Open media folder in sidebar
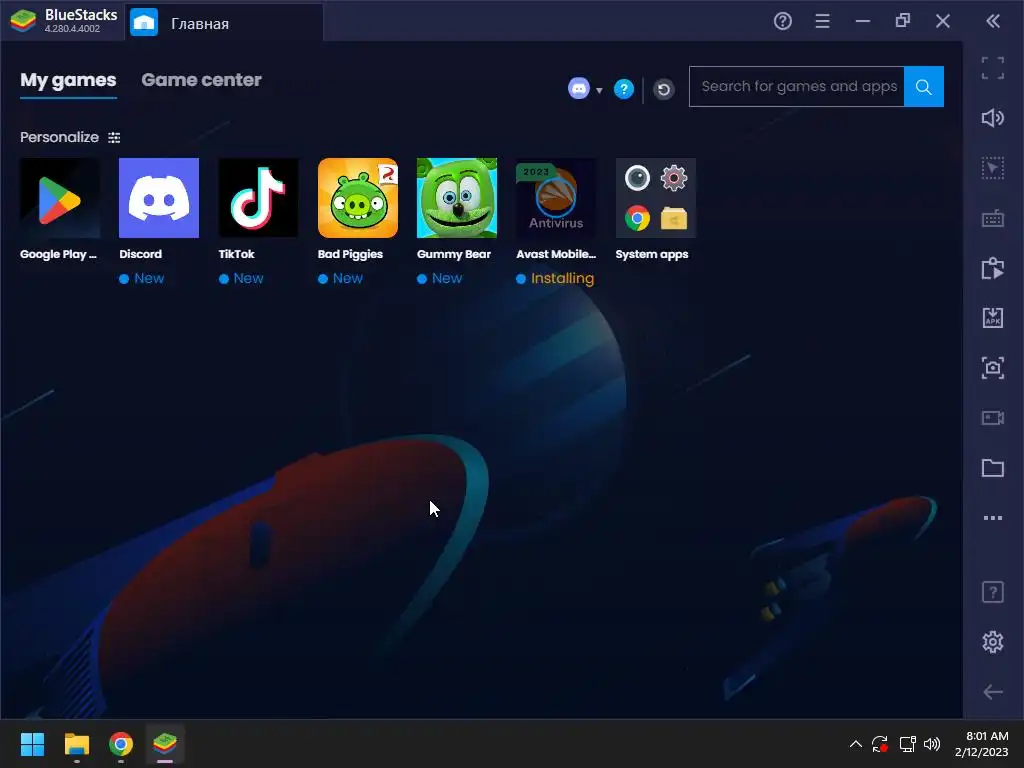Viewport: 1024px width, 768px height. click(x=993, y=468)
